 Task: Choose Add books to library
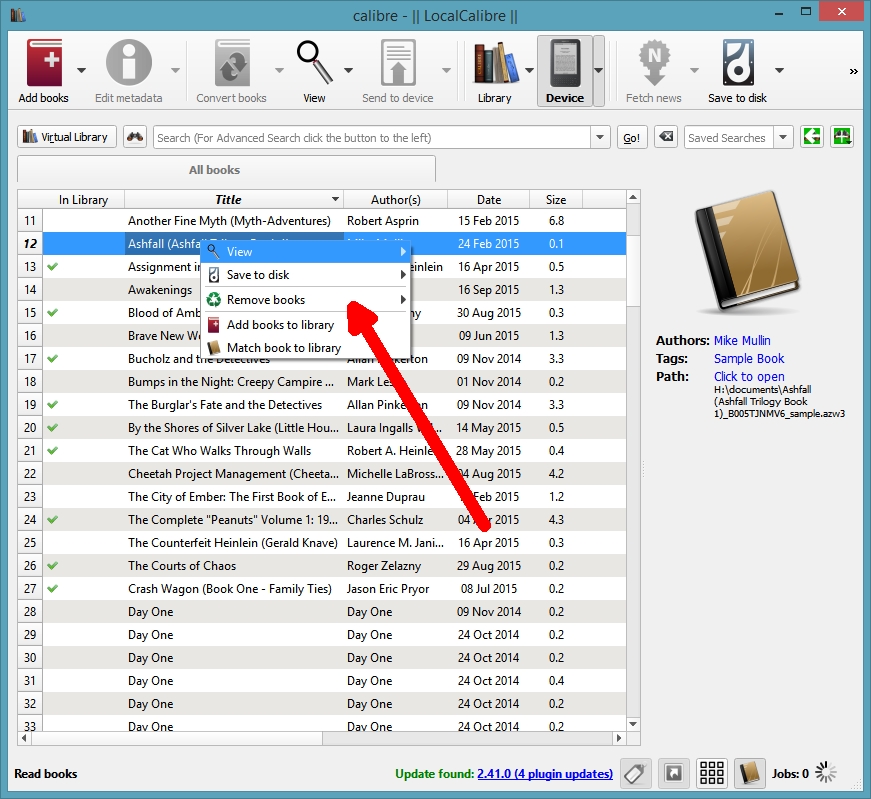click(306, 324)
